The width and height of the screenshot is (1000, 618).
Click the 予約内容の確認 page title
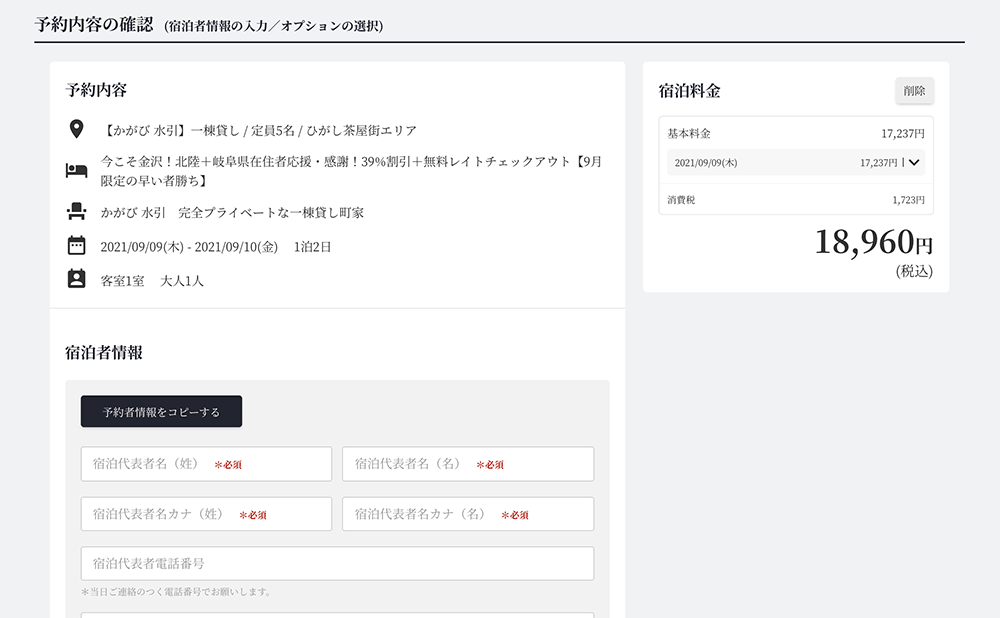point(94,25)
